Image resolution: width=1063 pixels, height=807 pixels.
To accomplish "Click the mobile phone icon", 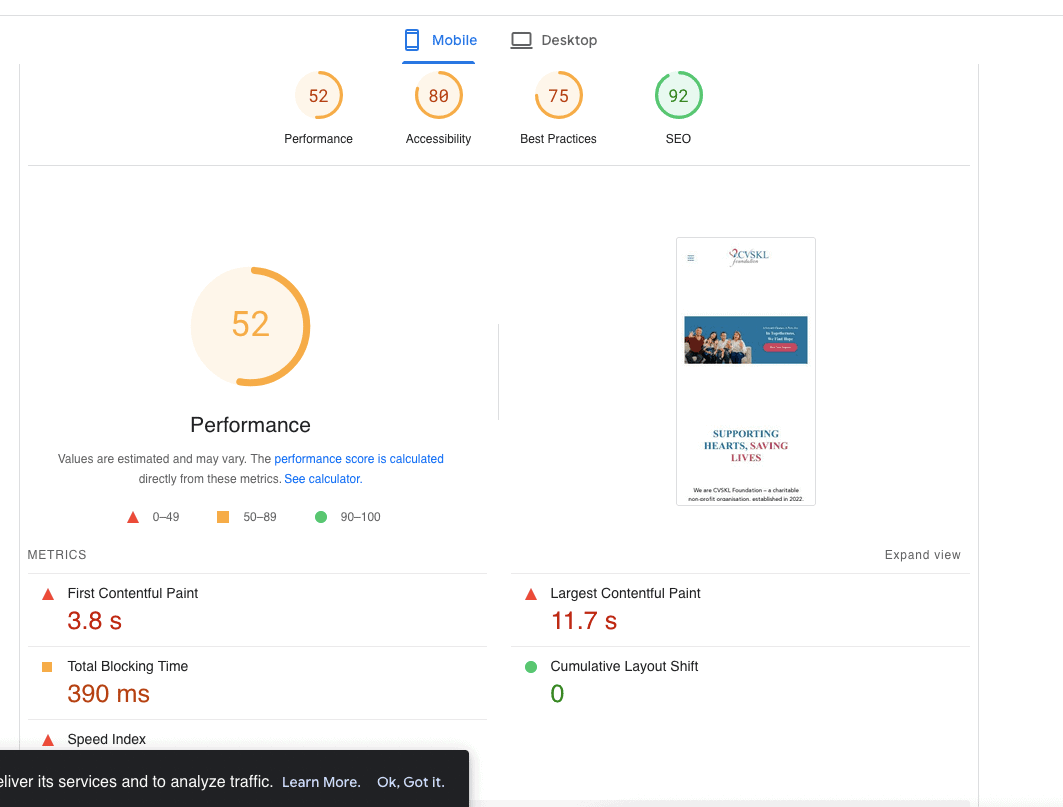I will (411, 40).
